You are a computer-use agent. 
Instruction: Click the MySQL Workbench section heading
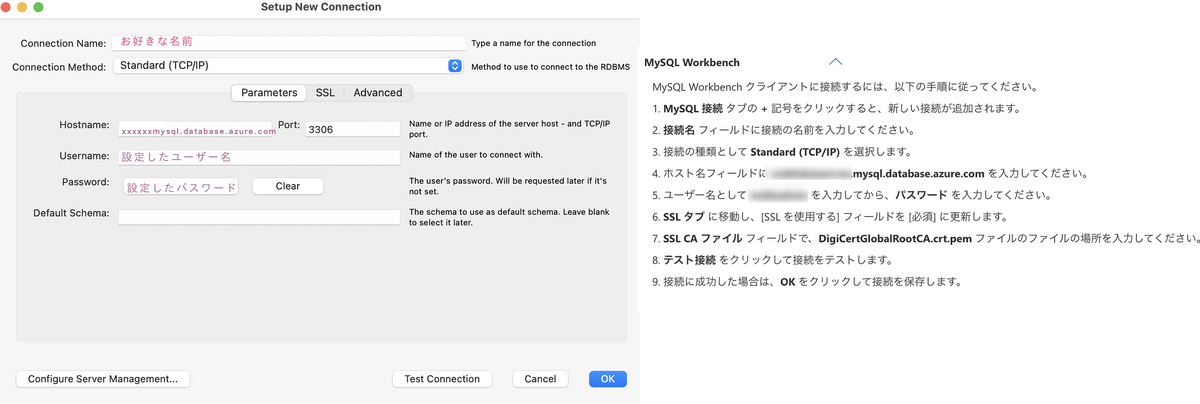pyautogui.click(x=691, y=62)
